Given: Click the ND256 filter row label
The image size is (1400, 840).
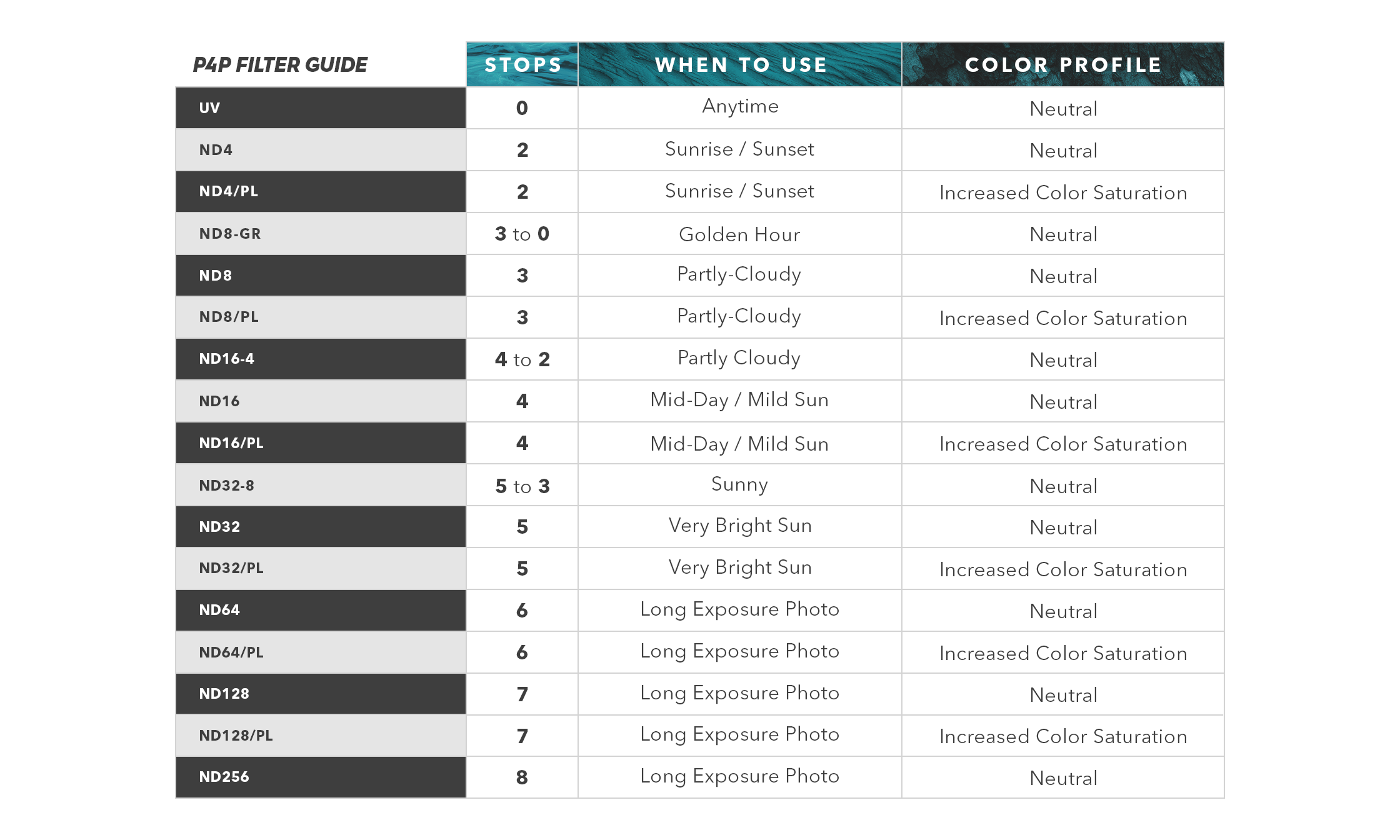Looking at the screenshot, I should (x=224, y=777).
